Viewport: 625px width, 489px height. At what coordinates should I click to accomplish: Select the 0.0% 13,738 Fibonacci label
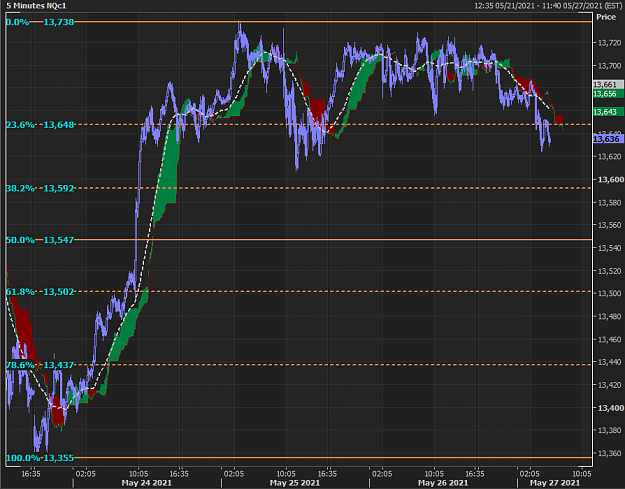click(40, 22)
